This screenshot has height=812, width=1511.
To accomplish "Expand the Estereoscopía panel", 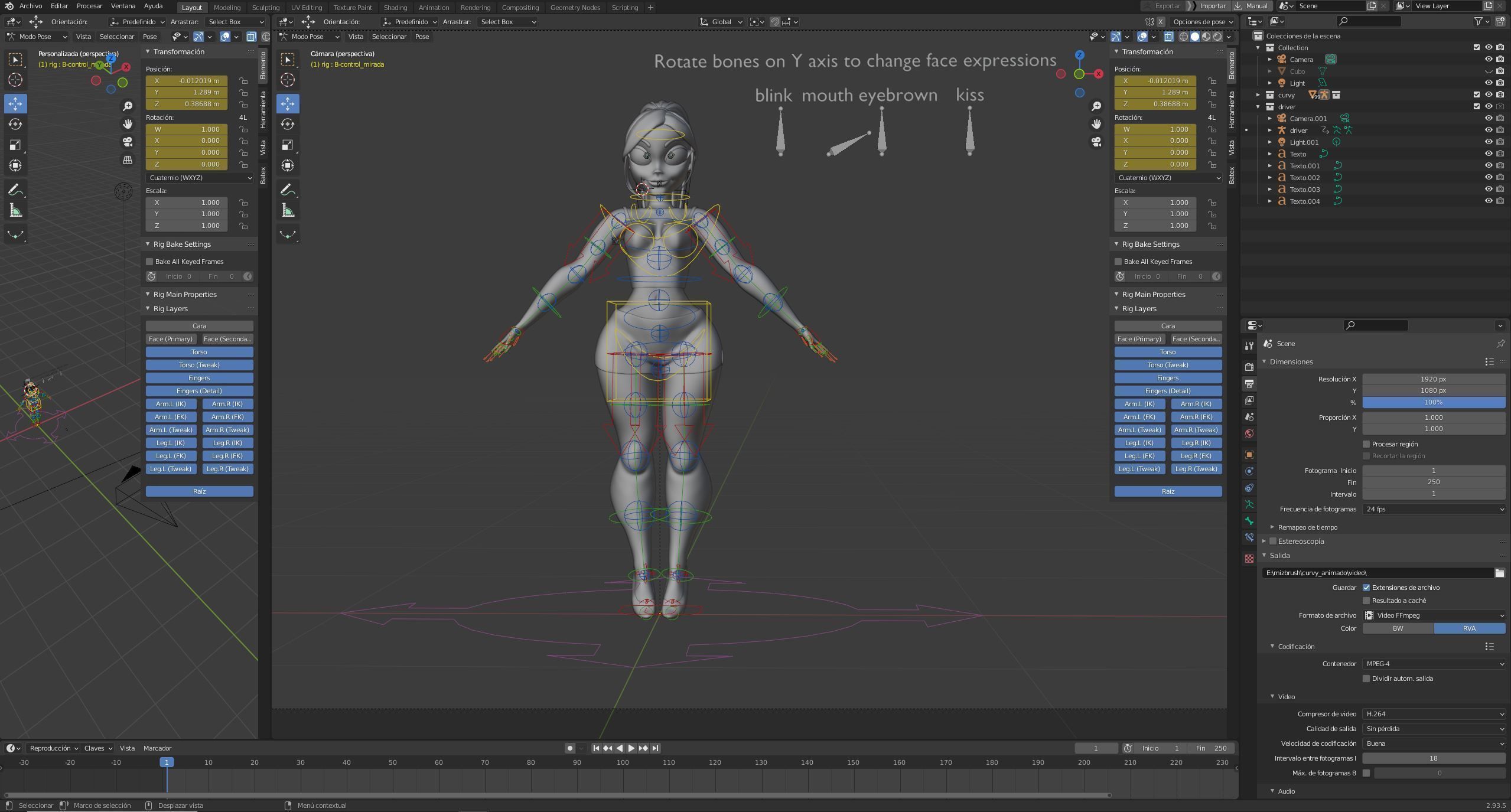I will pos(1264,542).
